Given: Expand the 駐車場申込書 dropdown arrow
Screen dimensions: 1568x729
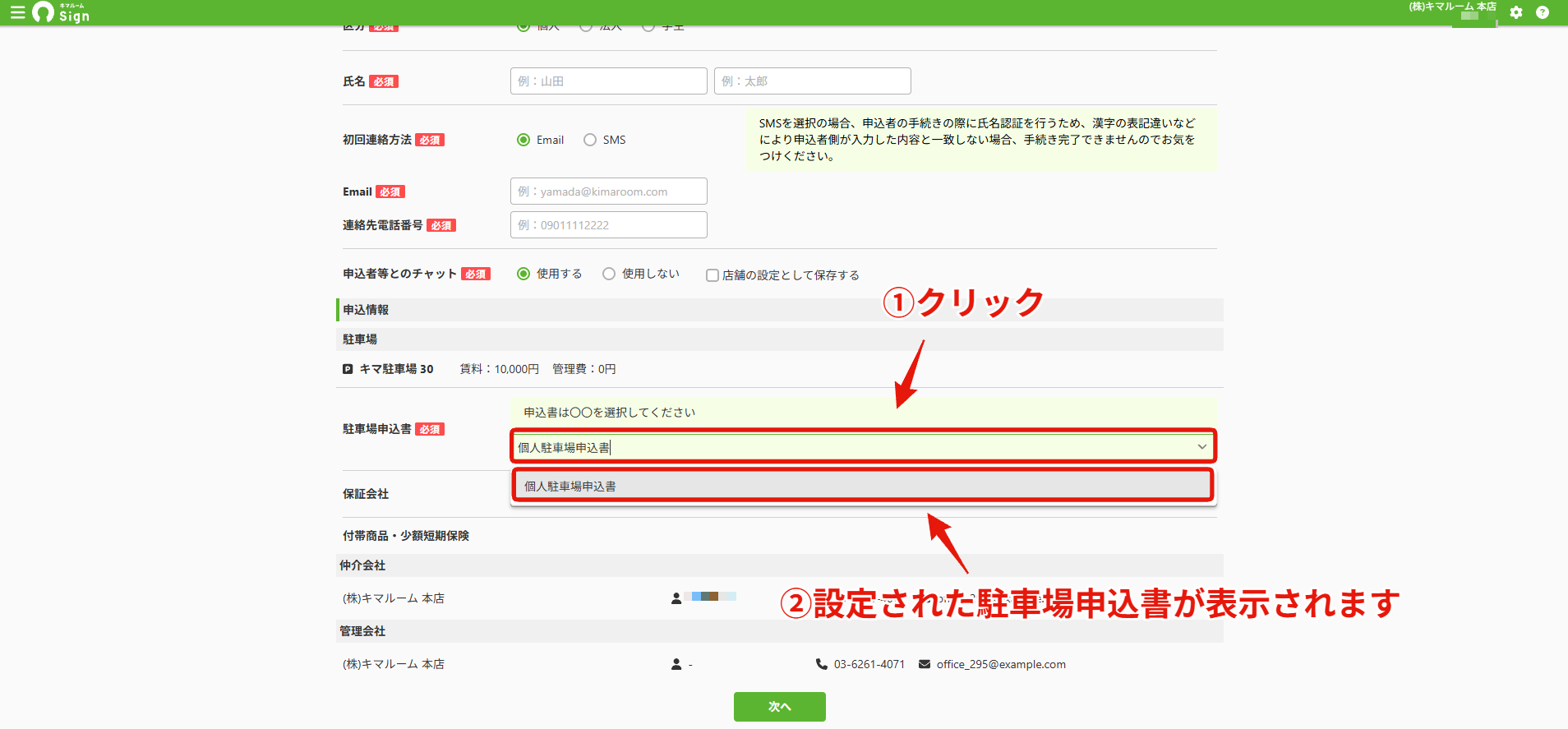Looking at the screenshot, I should pos(1202,447).
